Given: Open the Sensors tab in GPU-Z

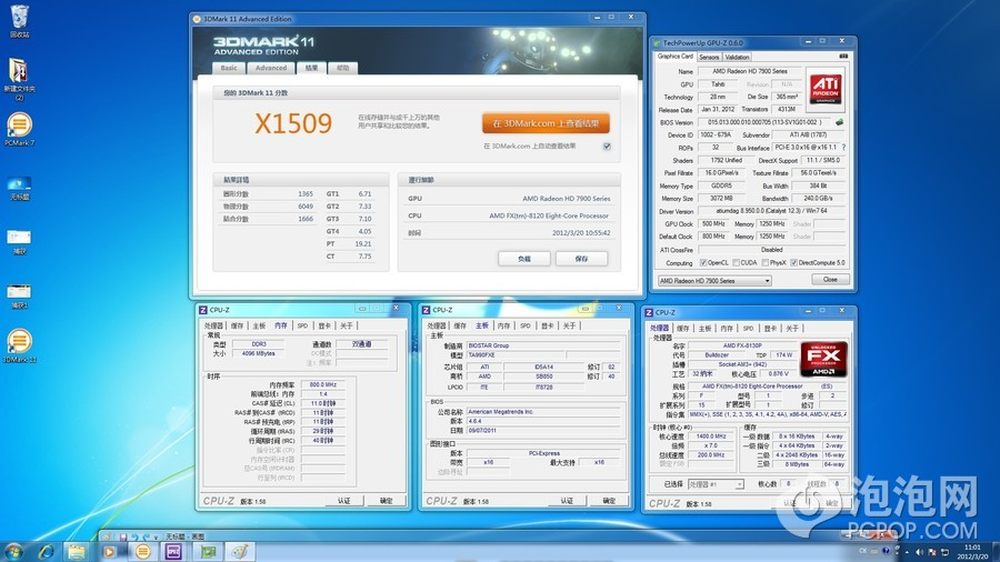Looking at the screenshot, I should pos(709,57).
